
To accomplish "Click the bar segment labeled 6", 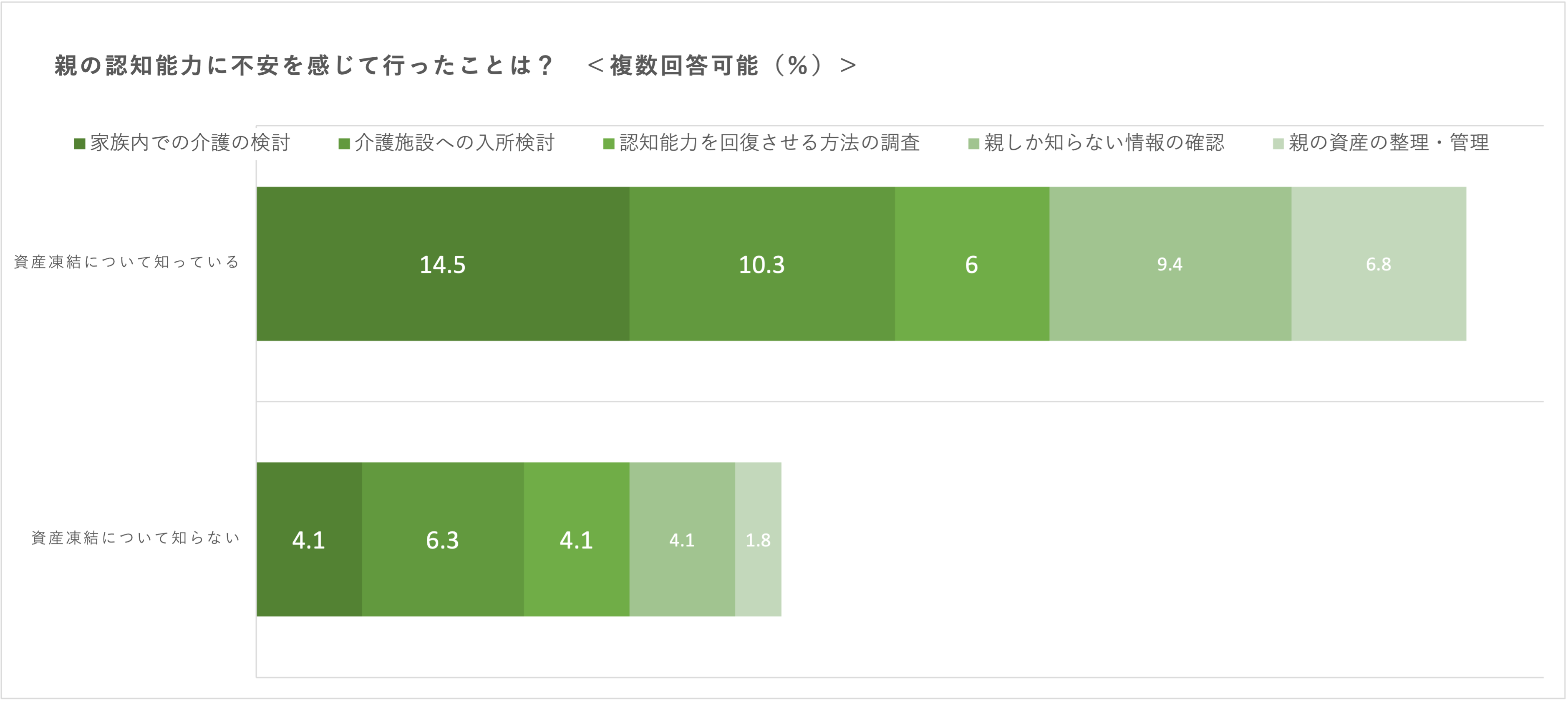I will click(971, 264).
